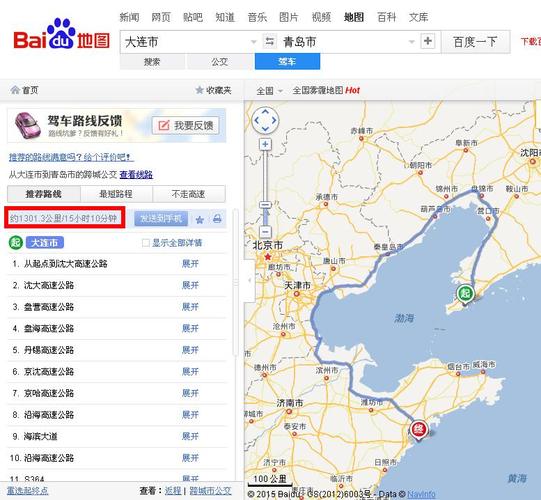Click the favorites star icon by 收藏夹
The width and height of the screenshot is (541, 500).
[x=199, y=90]
